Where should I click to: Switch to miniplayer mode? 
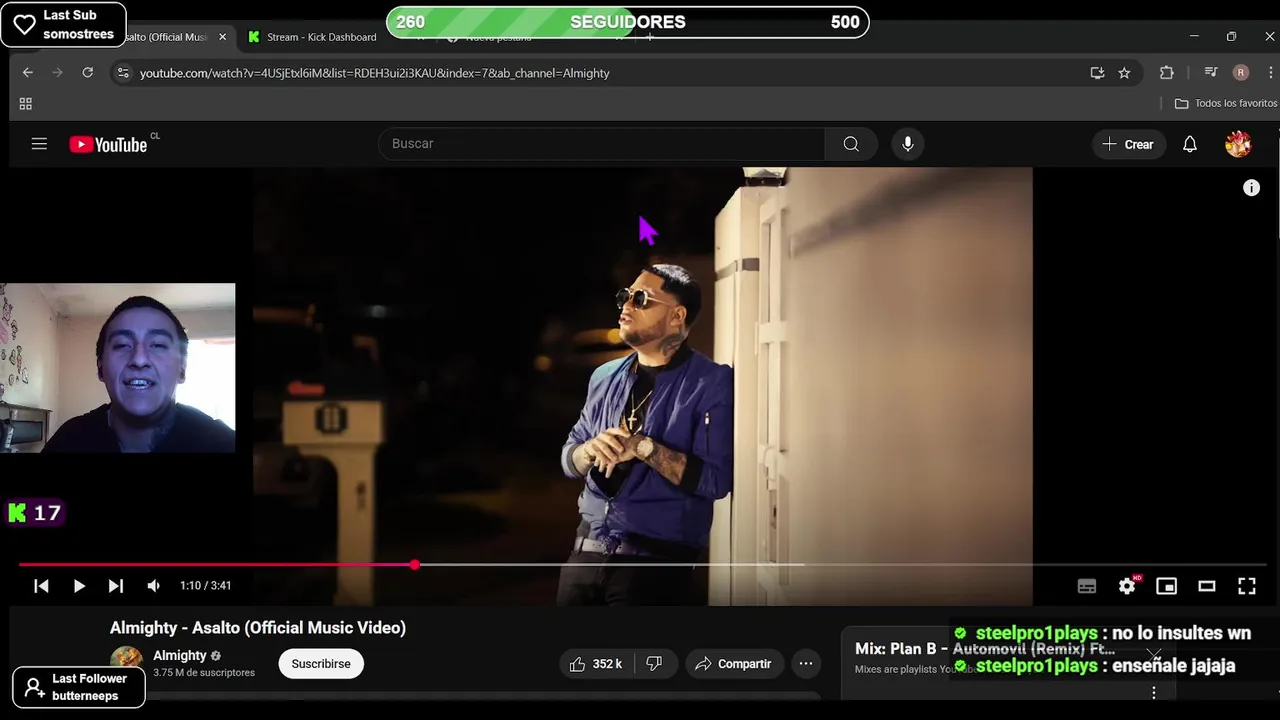(x=1167, y=586)
